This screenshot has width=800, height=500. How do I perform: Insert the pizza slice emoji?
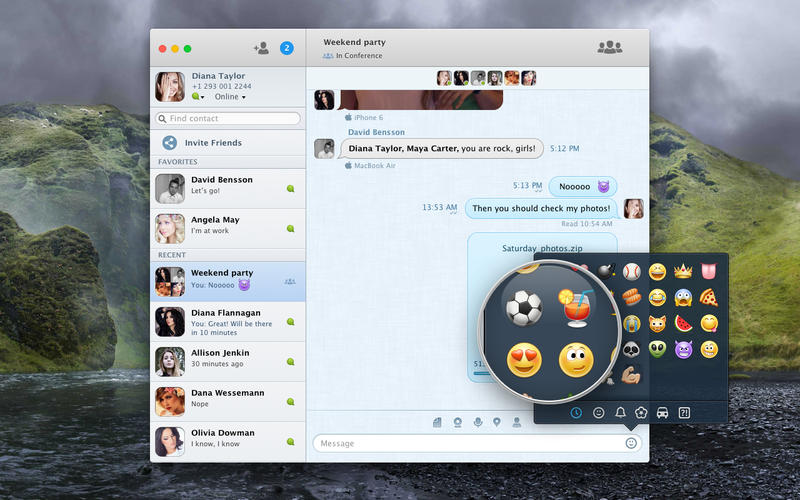point(708,297)
